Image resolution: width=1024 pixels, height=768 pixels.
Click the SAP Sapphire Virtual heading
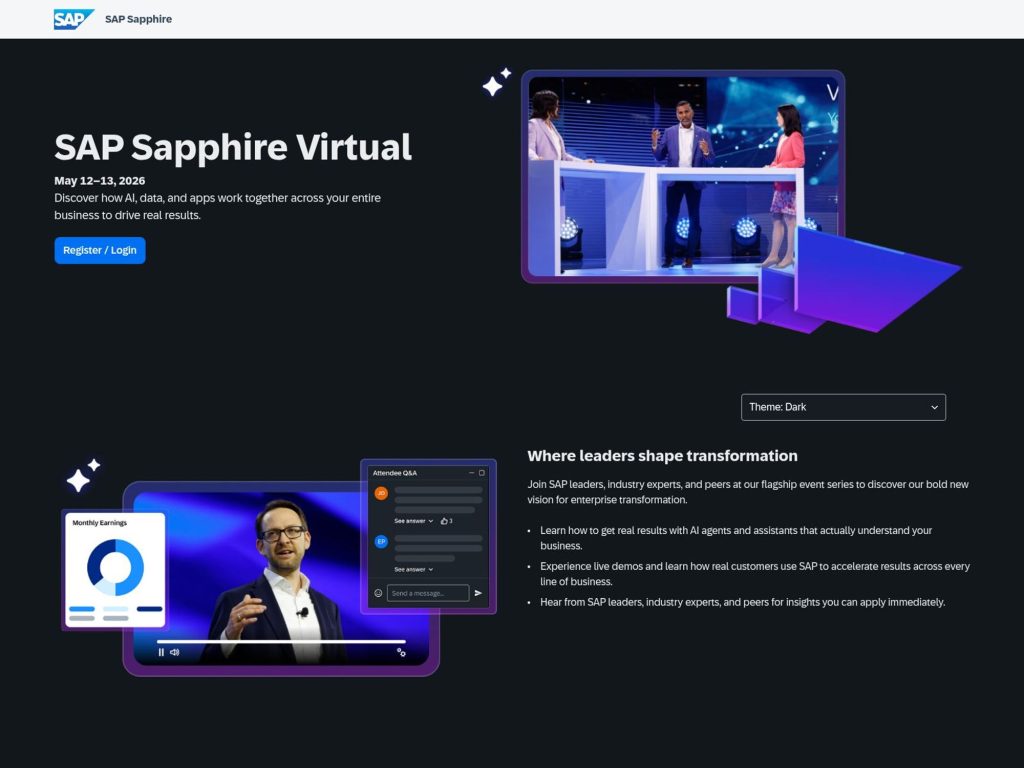(232, 147)
